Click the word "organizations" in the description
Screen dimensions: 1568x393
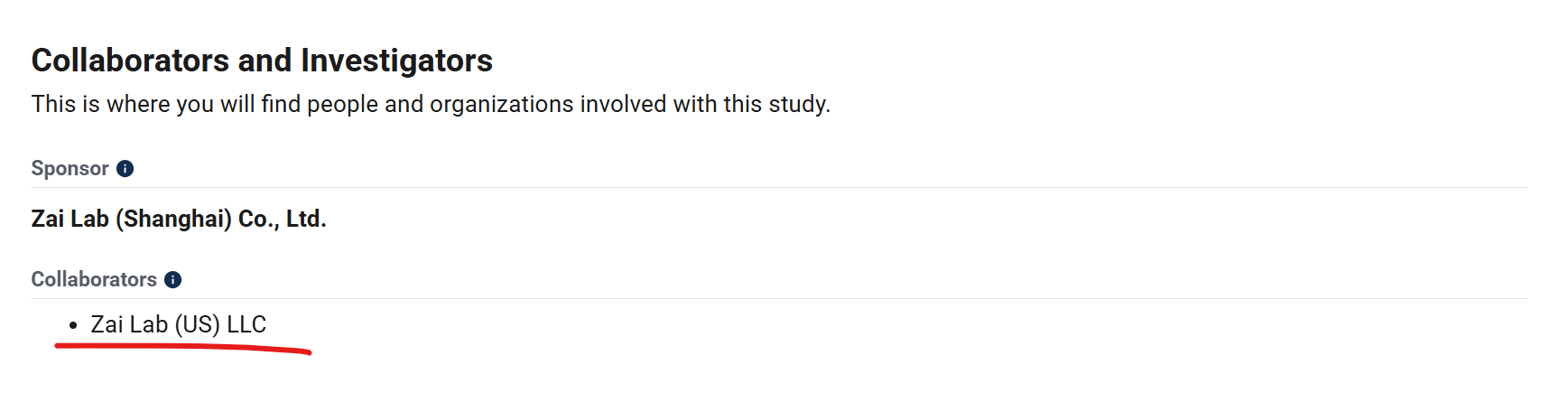click(x=501, y=104)
